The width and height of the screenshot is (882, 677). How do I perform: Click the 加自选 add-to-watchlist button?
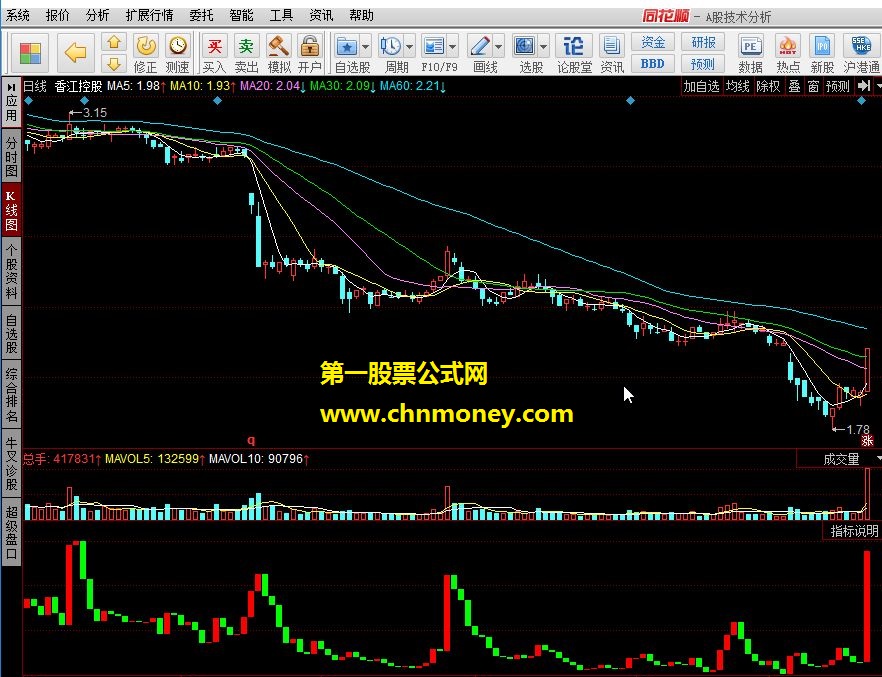701,86
